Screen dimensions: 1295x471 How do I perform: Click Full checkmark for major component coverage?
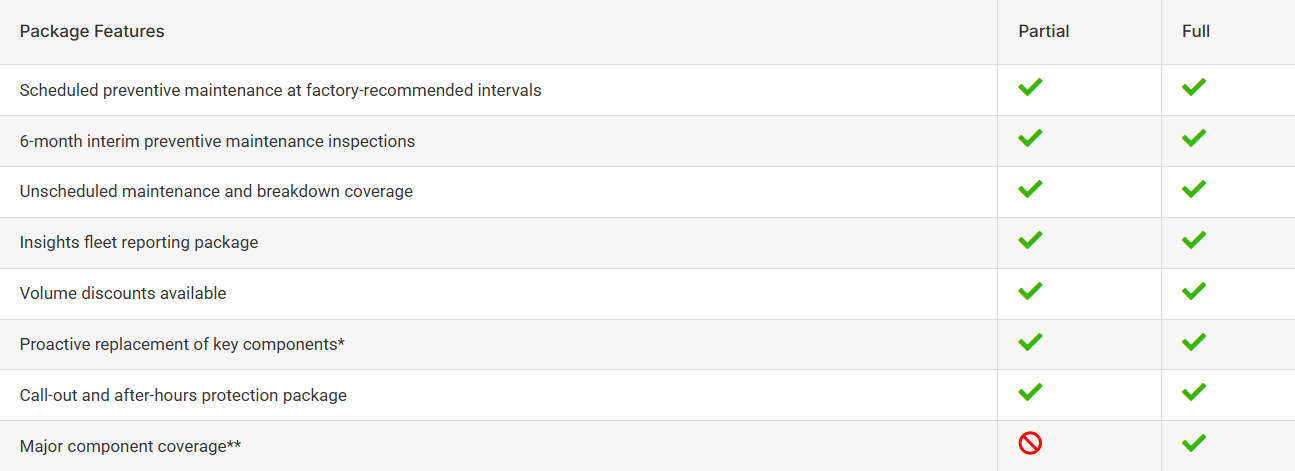click(x=1193, y=442)
